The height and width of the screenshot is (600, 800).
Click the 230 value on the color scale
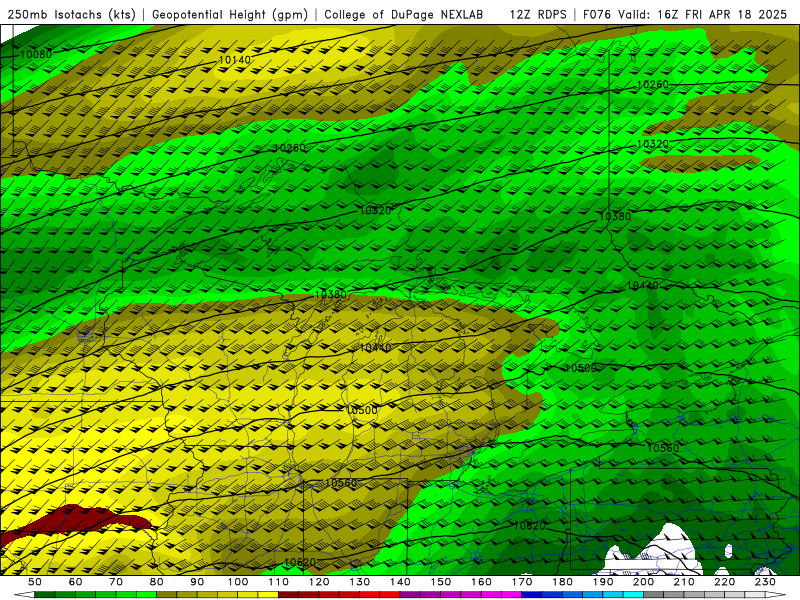(765, 582)
